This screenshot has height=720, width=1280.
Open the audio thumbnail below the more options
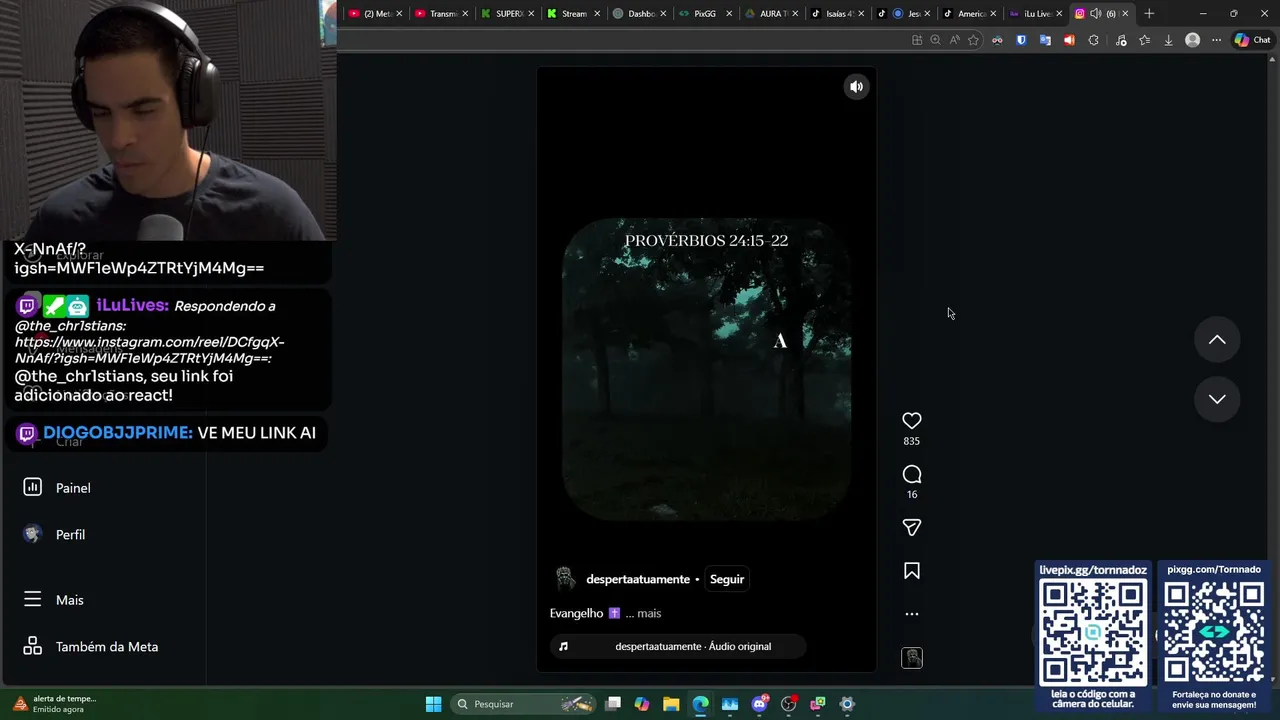(x=911, y=658)
